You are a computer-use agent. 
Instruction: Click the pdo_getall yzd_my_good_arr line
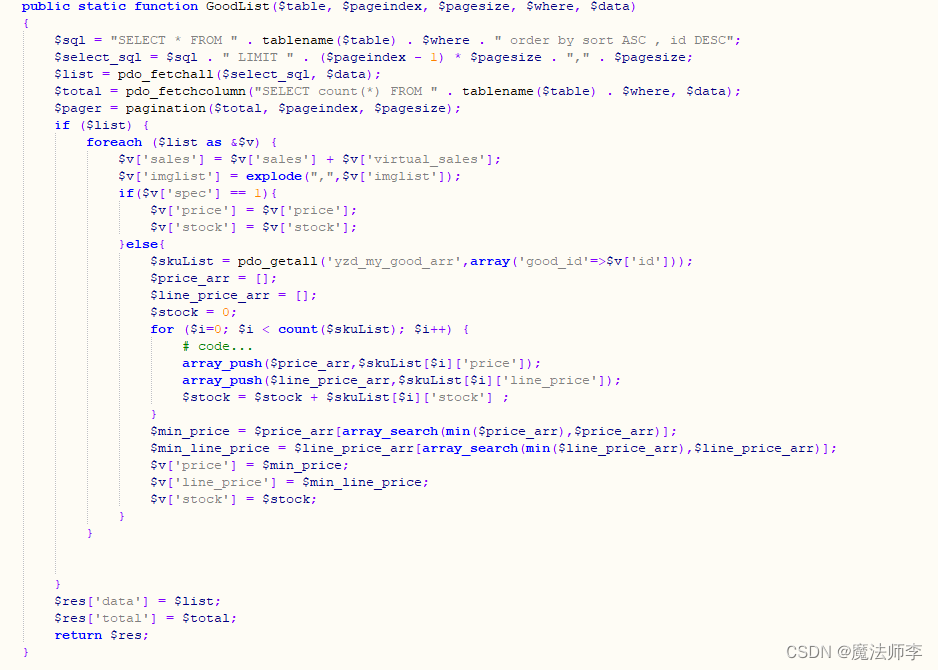point(422,261)
